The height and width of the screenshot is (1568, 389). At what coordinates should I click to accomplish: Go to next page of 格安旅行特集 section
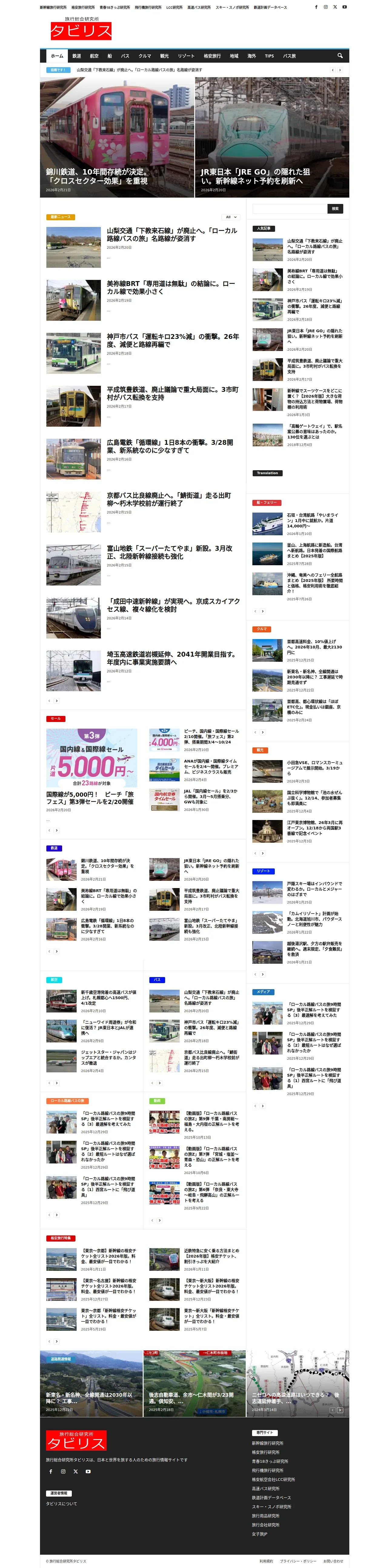click(57, 1342)
